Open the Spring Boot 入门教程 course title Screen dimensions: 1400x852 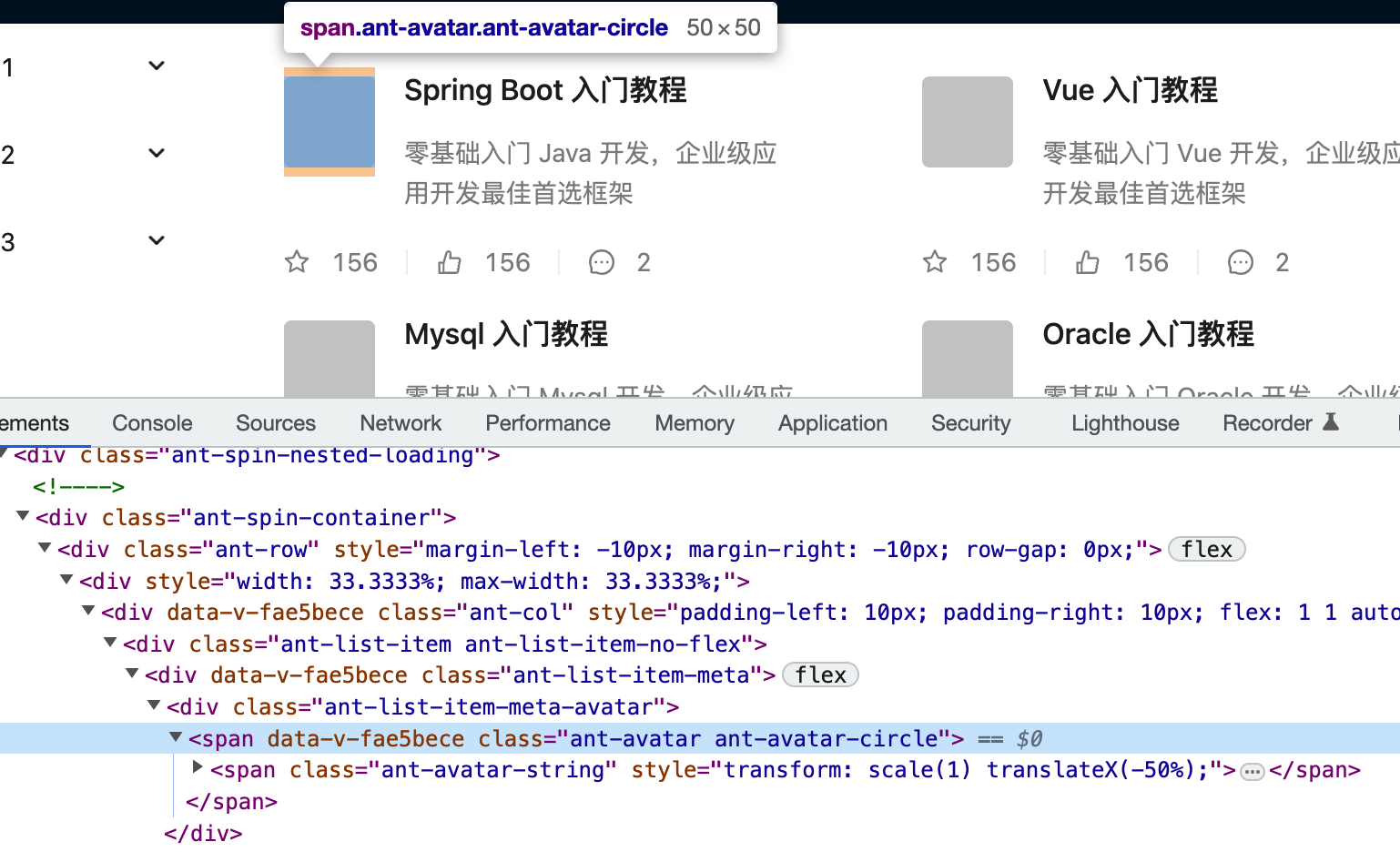coord(545,90)
